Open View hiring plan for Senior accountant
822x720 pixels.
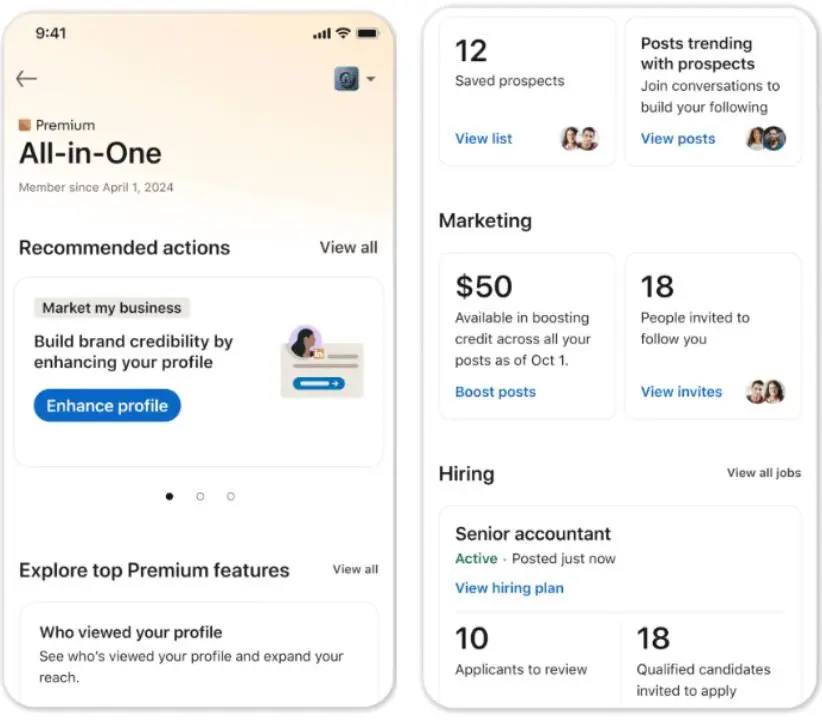coord(509,588)
